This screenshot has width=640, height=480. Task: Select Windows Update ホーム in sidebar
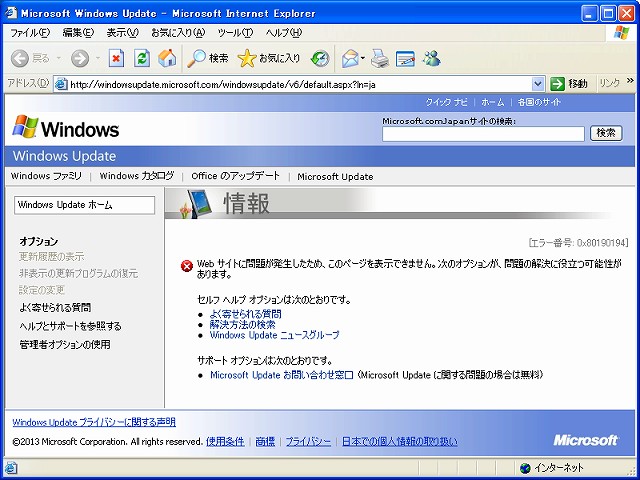tap(84, 205)
